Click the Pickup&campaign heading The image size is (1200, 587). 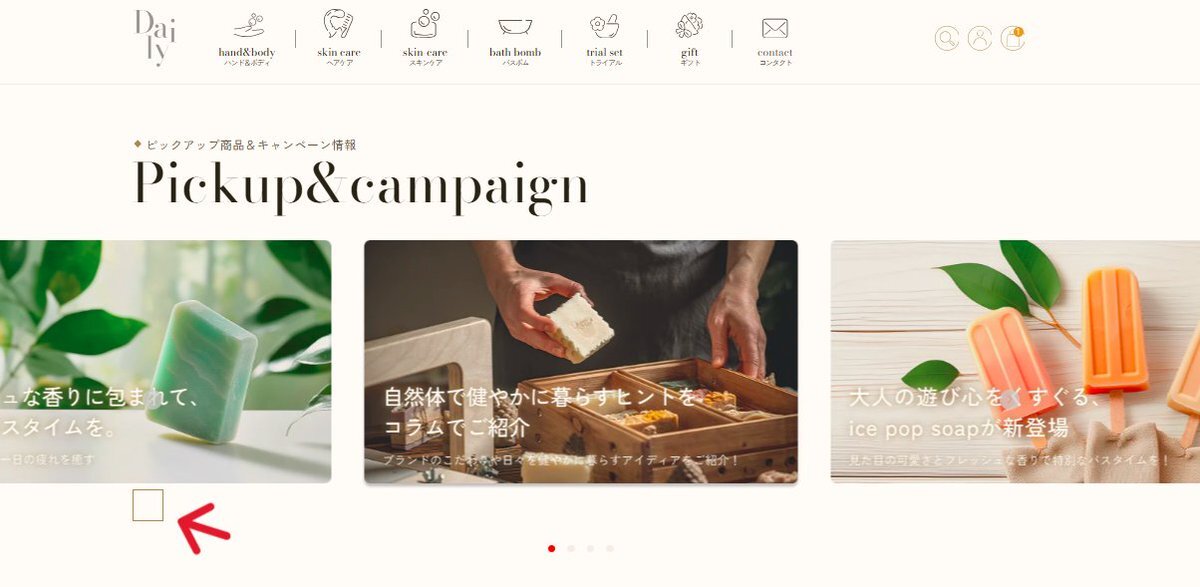(360, 187)
